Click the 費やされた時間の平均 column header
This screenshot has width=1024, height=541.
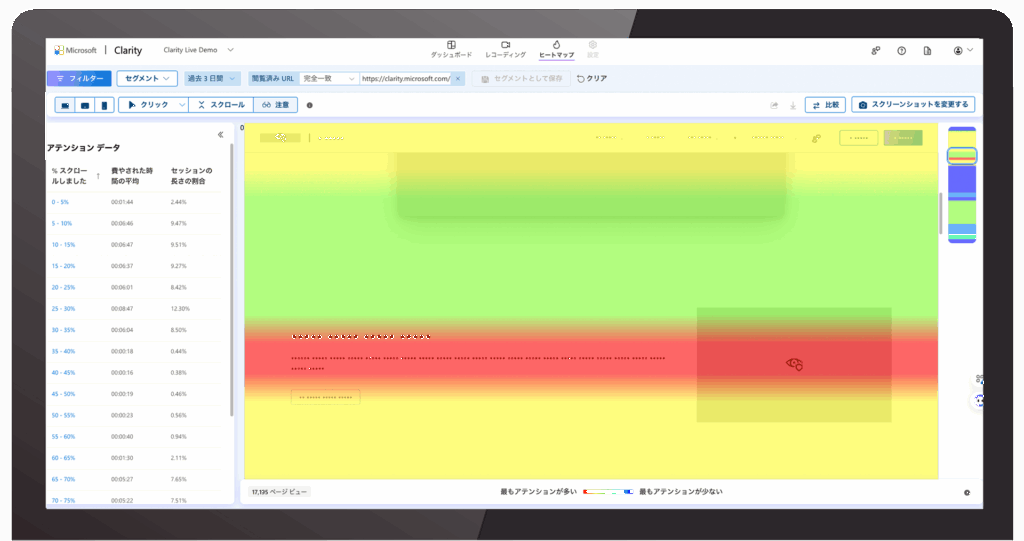[132, 176]
